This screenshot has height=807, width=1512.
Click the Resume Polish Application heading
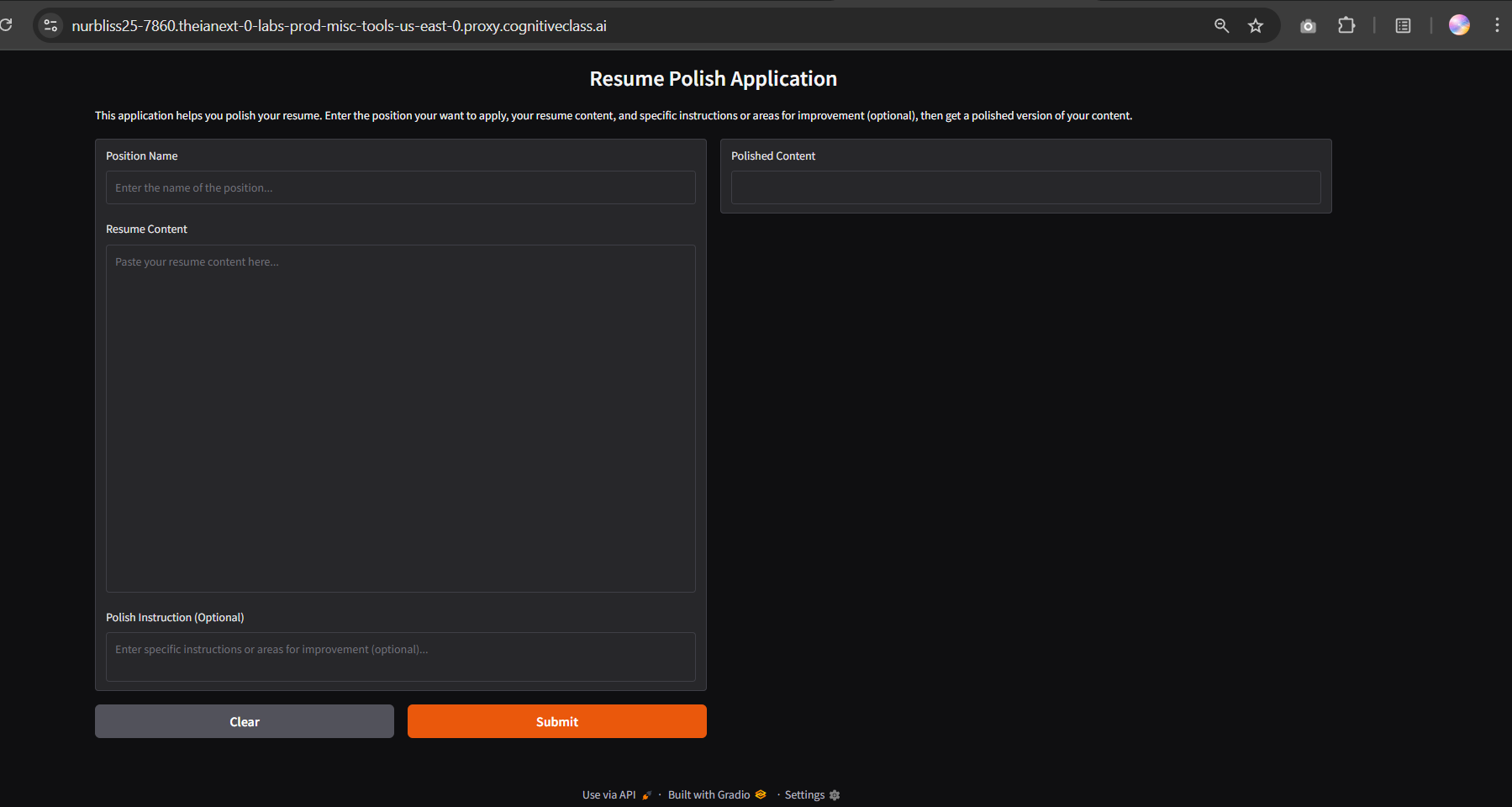pos(713,79)
